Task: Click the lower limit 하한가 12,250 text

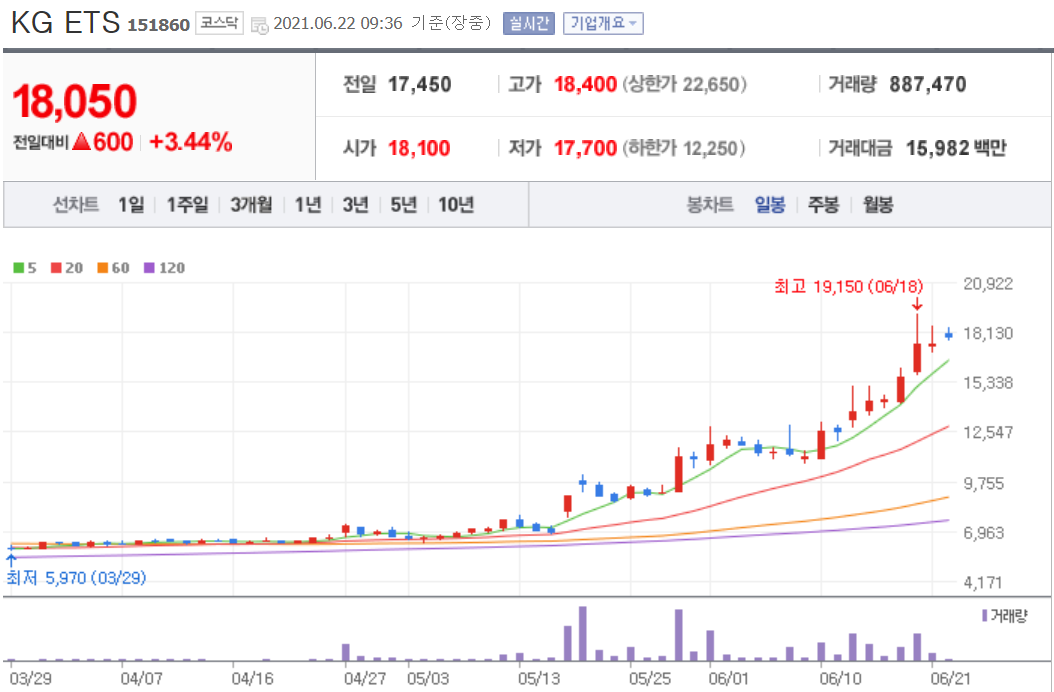Action: coord(683,148)
